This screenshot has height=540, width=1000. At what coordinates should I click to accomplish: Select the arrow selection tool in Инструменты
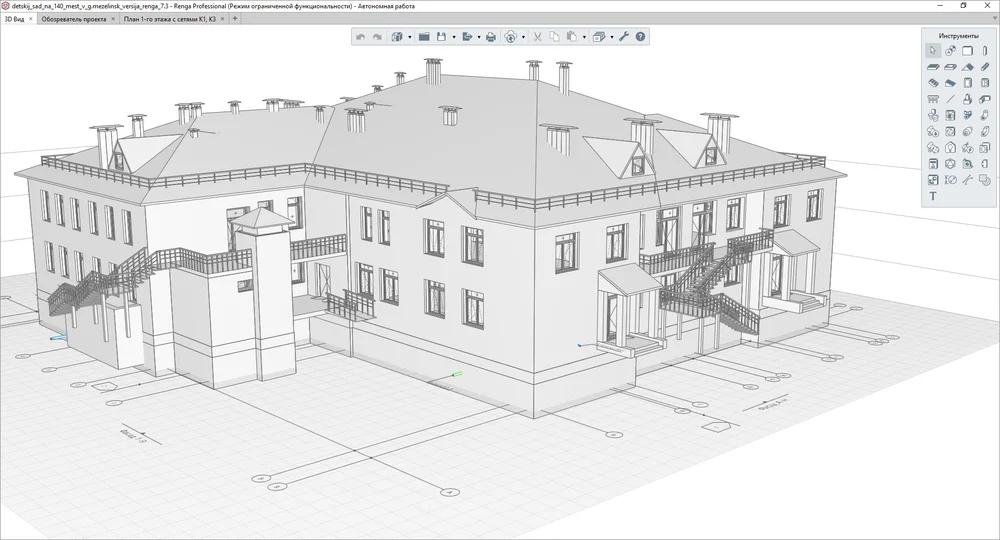(932, 50)
